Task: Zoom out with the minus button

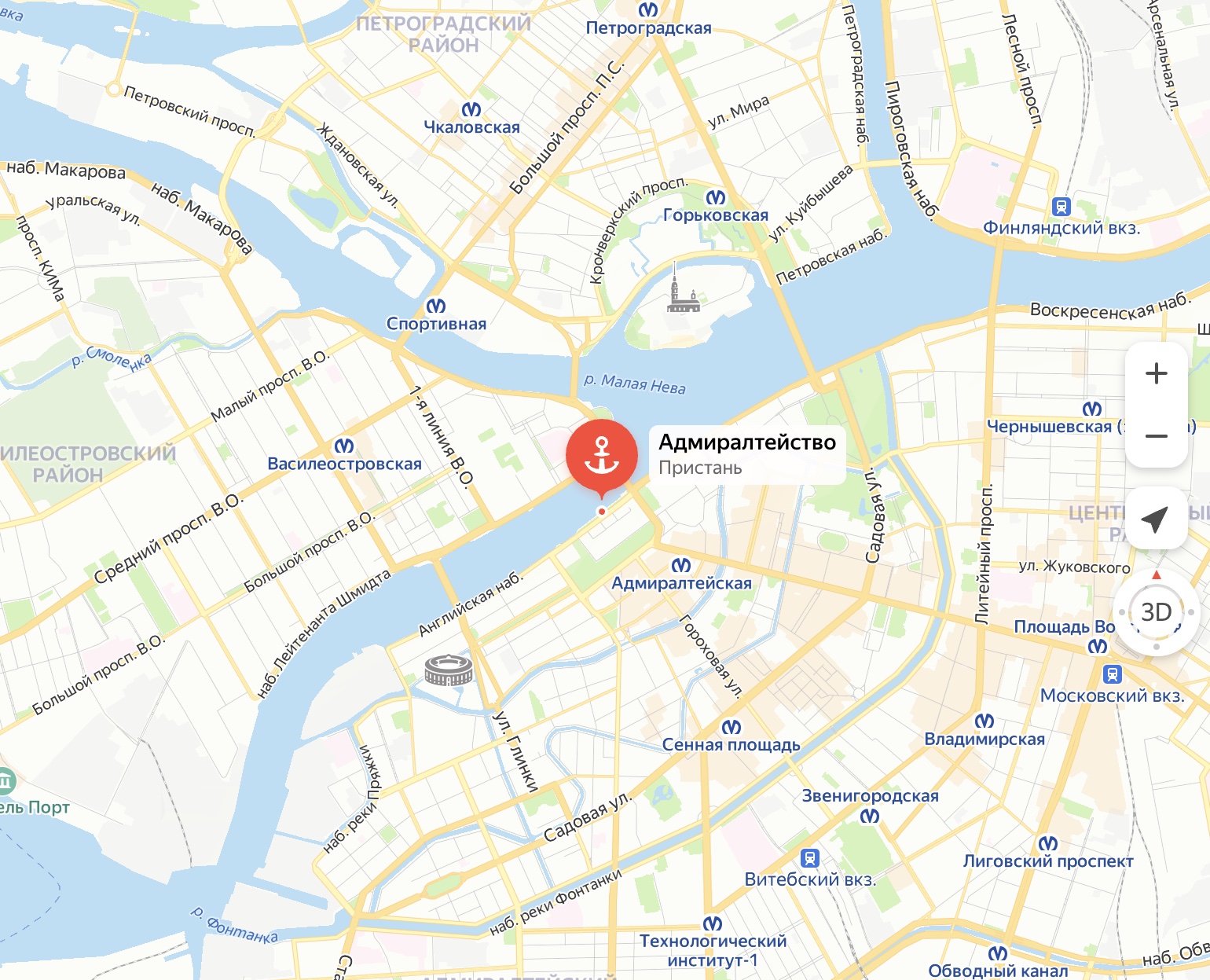Action: click(1156, 436)
